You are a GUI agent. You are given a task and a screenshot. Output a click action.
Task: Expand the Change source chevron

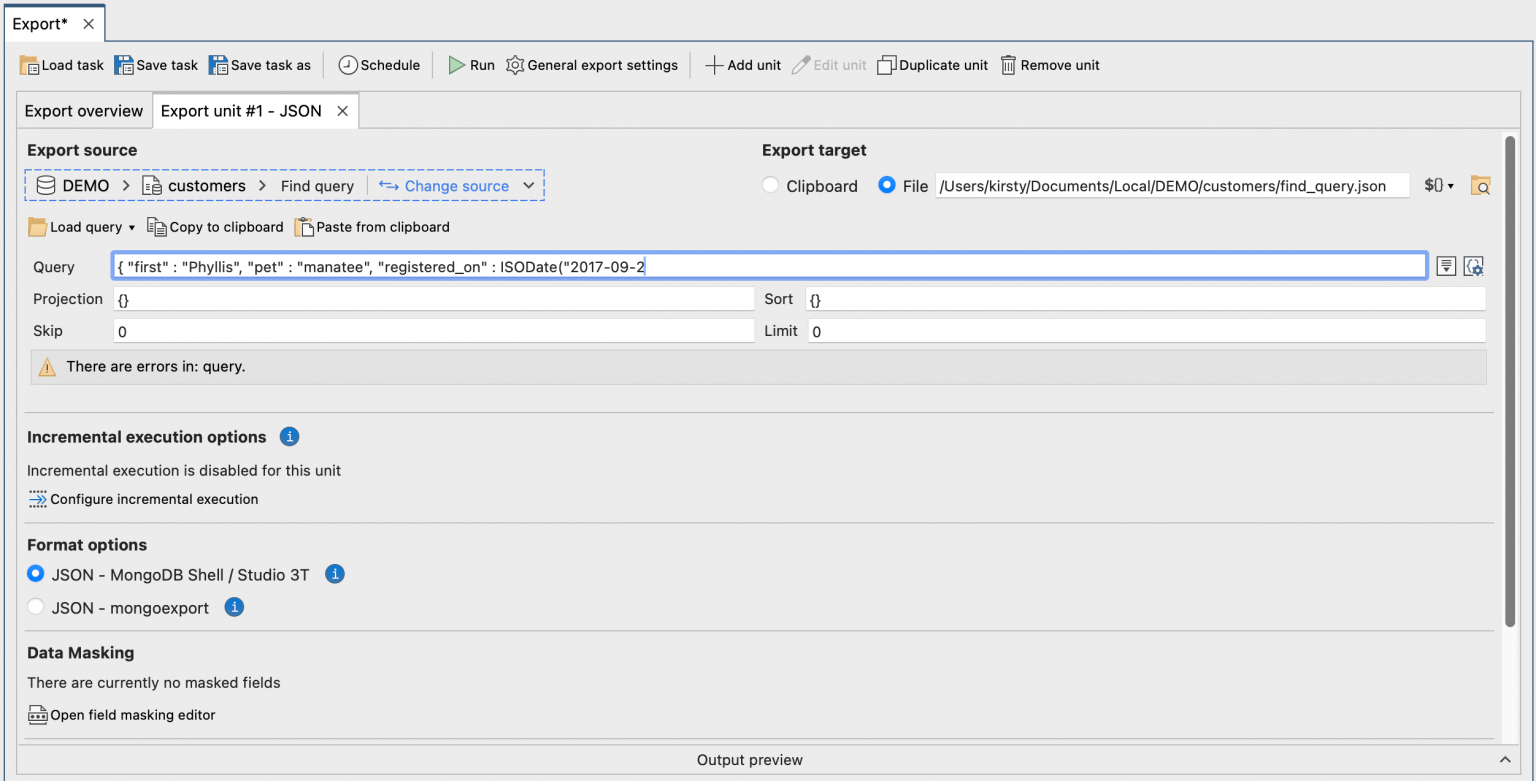tap(529, 185)
